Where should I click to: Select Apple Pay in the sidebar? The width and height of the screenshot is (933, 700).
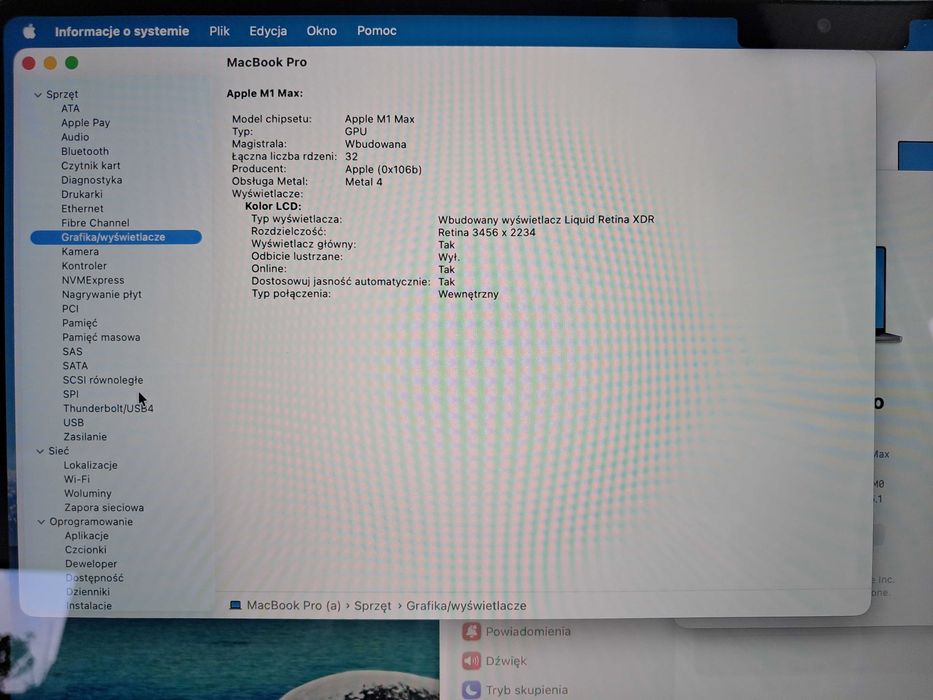(85, 123)
